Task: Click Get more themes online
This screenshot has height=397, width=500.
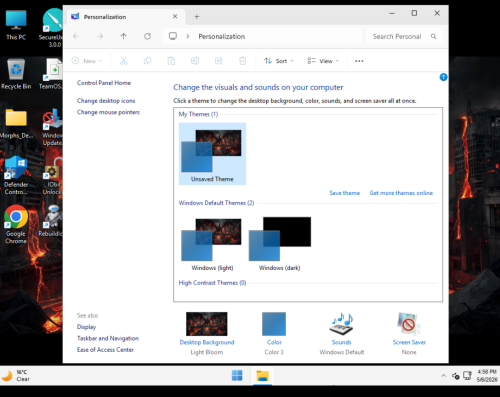Action: click(x=401, y=193)
